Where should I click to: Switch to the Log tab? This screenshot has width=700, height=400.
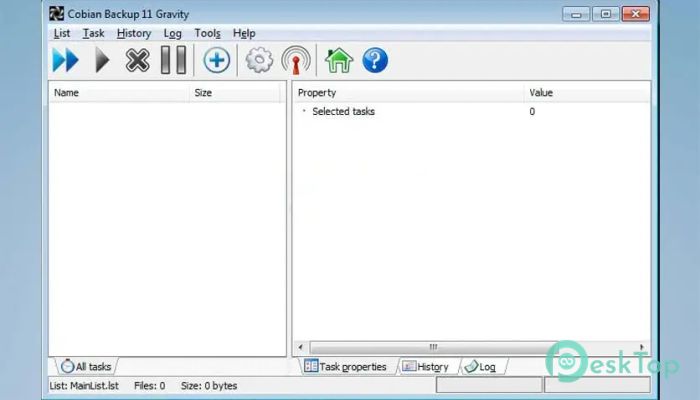point(480,367)
